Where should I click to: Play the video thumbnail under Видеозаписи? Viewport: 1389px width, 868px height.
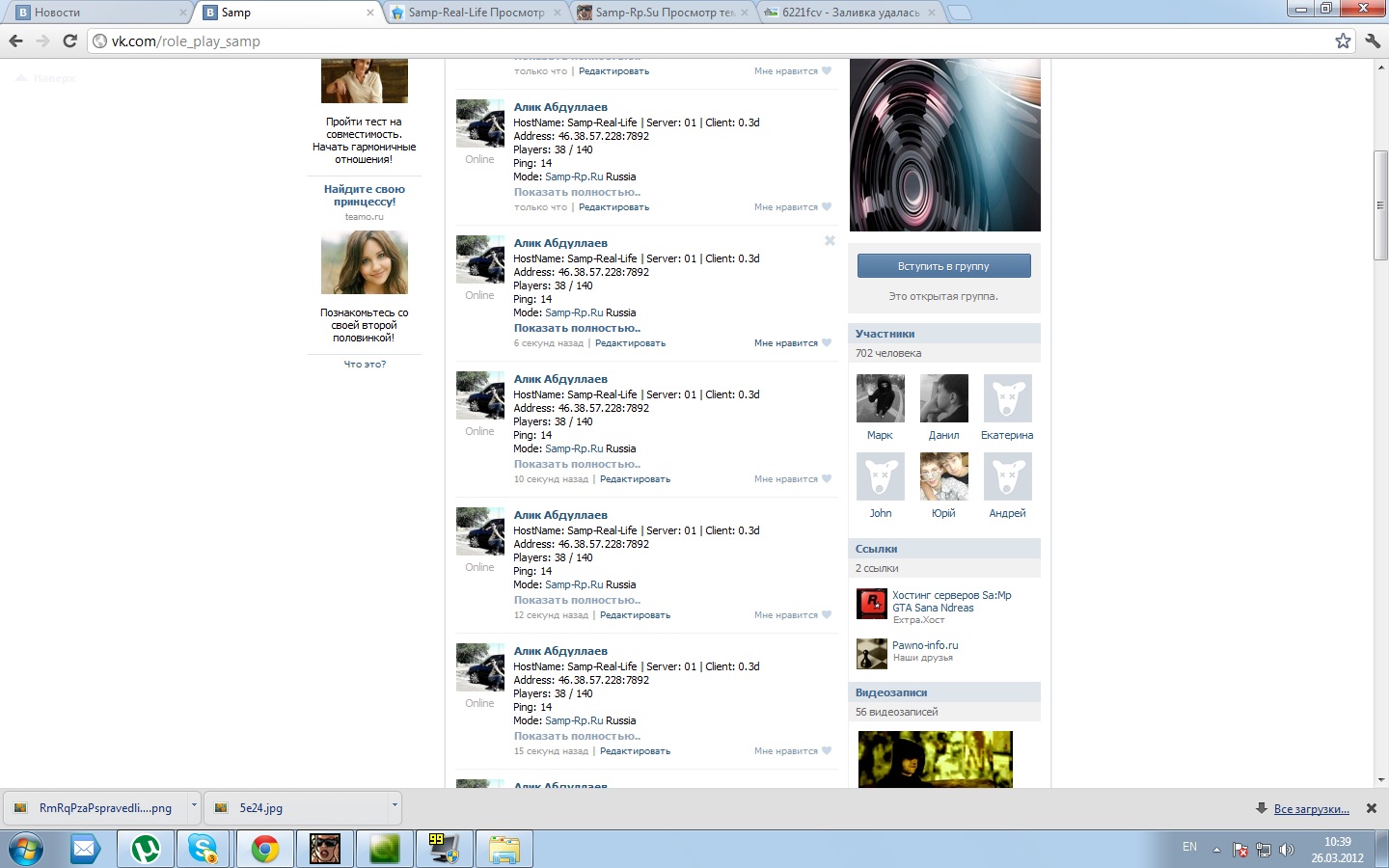pos(936,759)
